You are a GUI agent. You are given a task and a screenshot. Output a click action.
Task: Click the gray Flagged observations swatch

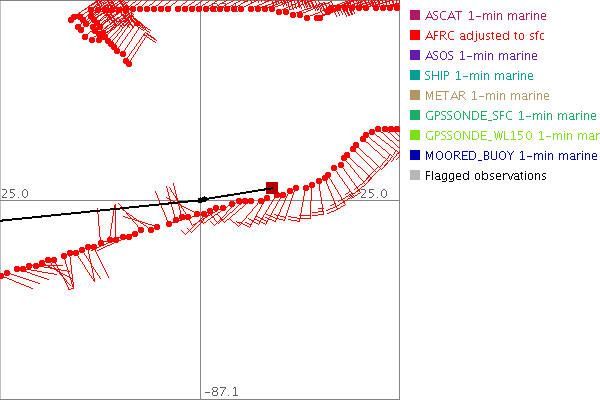(415, 176)
